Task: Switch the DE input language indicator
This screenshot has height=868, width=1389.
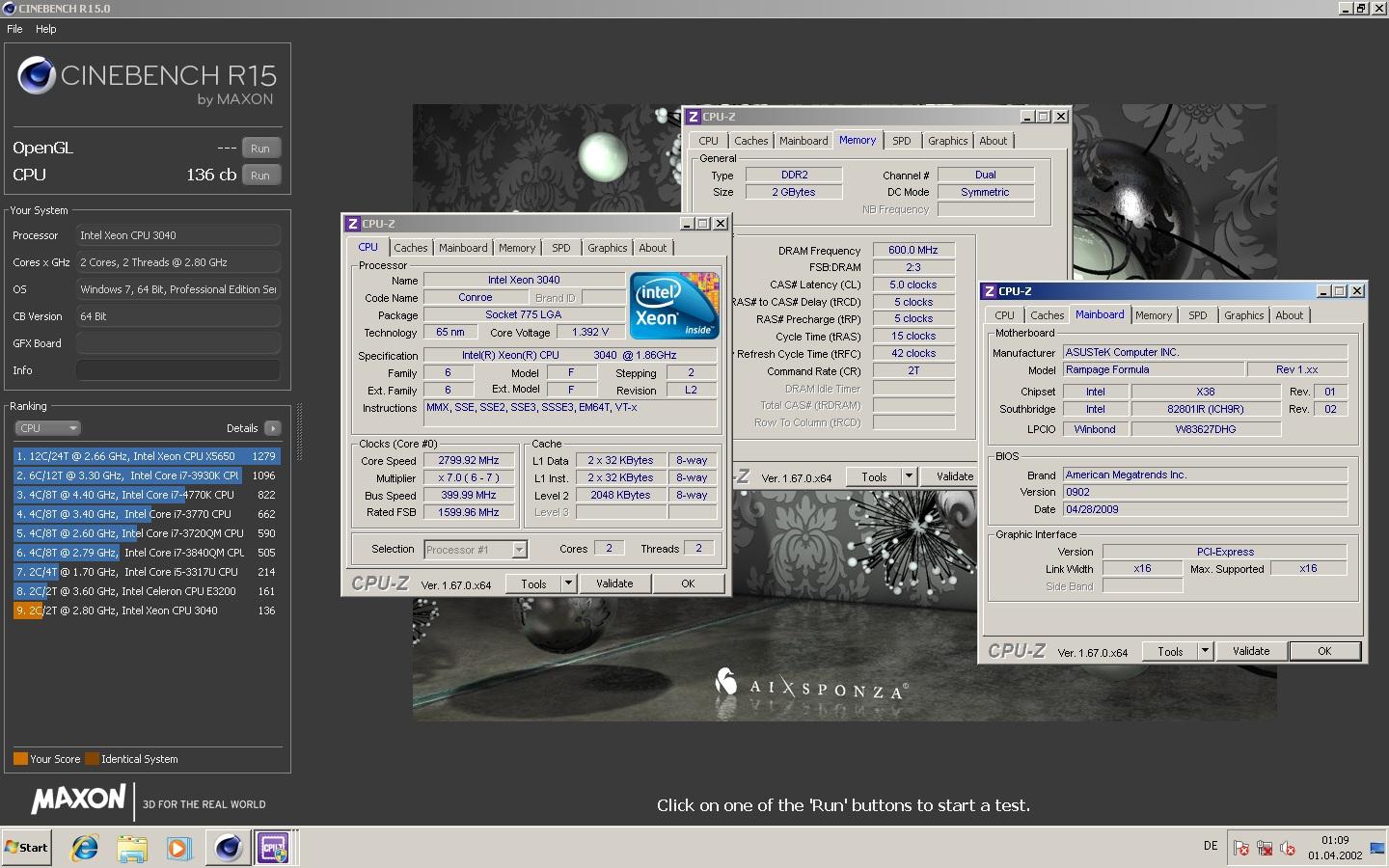Action: [1211, 846]
